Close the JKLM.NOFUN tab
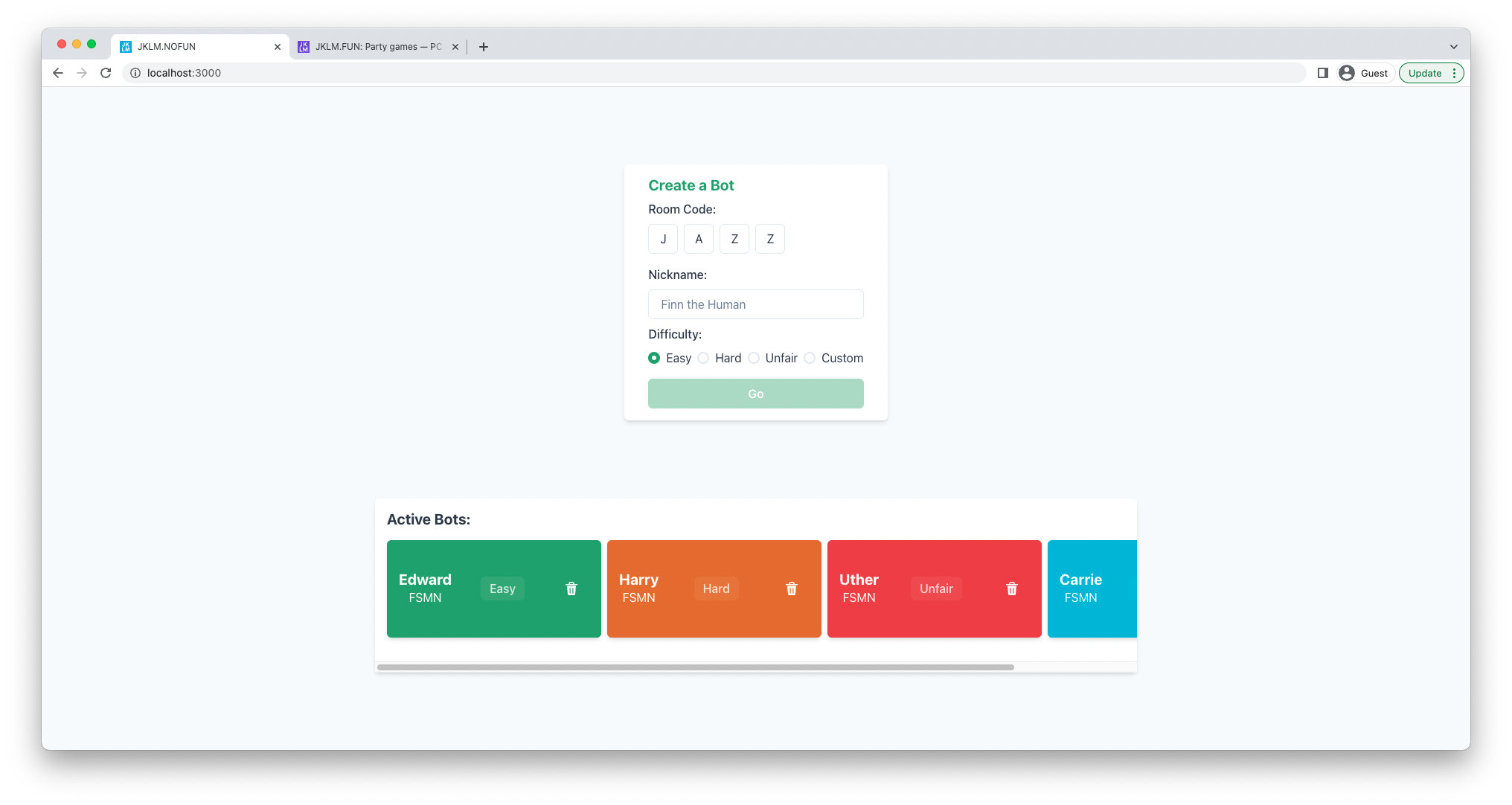Viewport: 1512px width, 805px height. (x=278, y=47)
